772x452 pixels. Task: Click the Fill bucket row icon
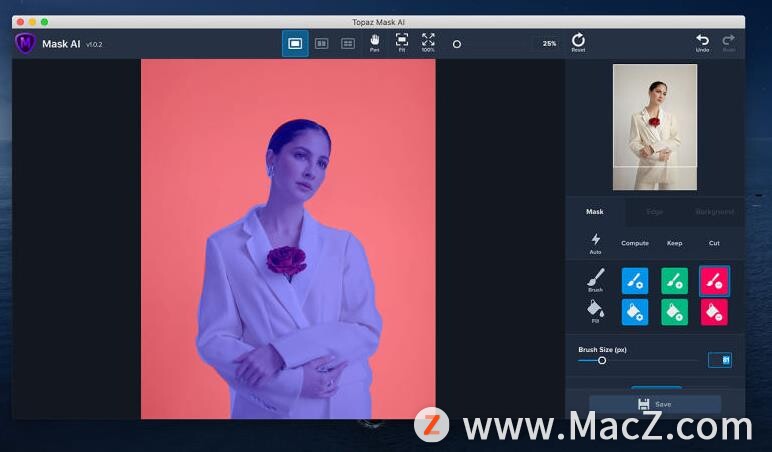click(x=595, y=311)
